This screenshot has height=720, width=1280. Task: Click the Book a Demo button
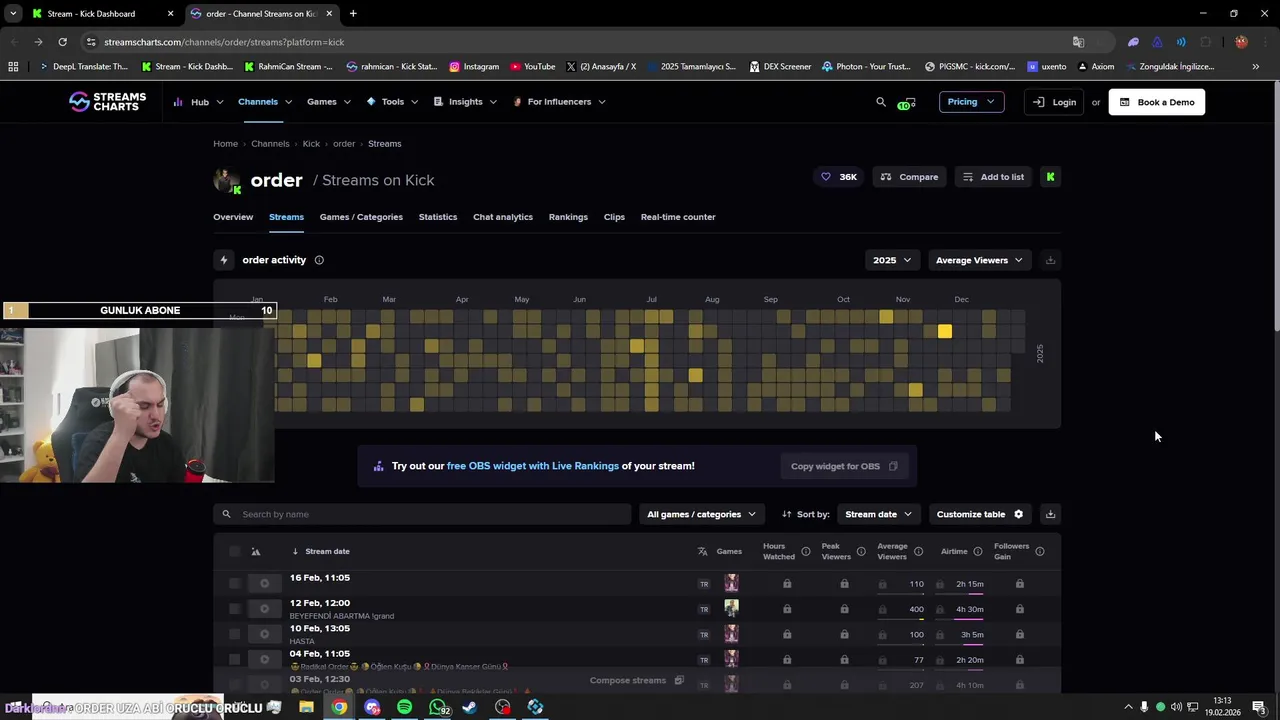tap(1157, 102)
